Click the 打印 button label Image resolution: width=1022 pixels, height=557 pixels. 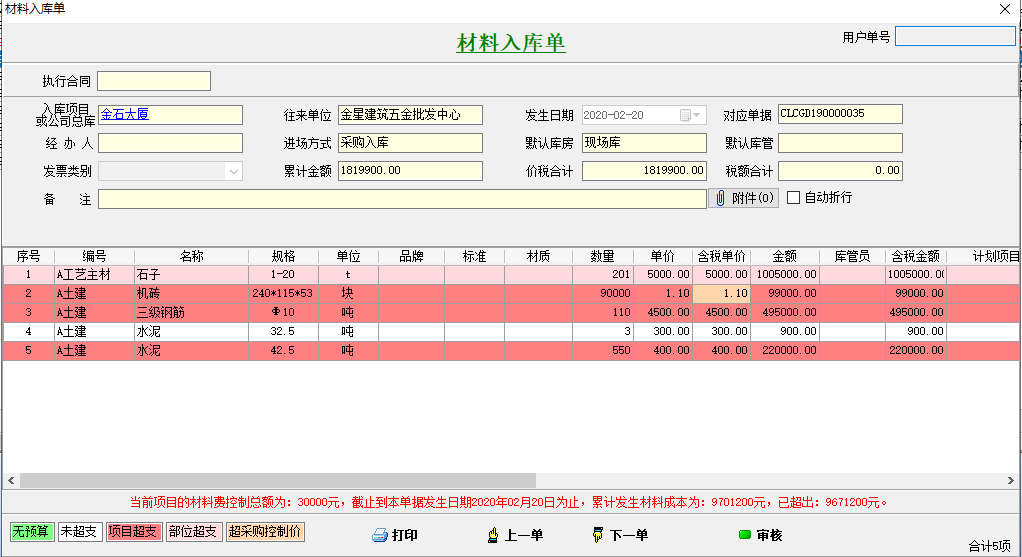tap(405, 536)
